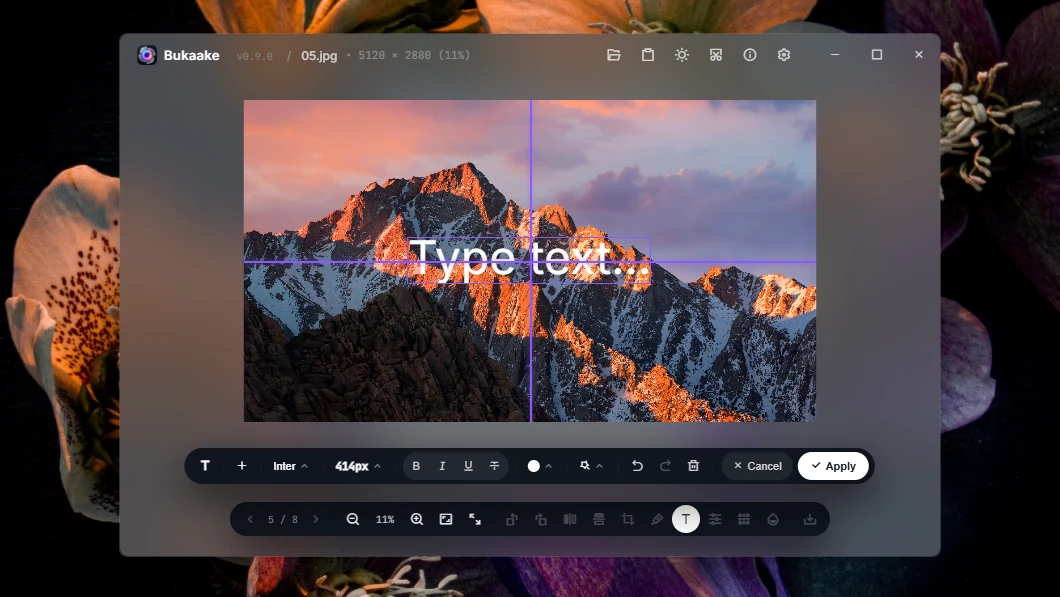Image resolution: width=1060 pixels, height=597 pixels.
Task: Zoom in with the plus magnifier
Action: click(x=417, y=519)
